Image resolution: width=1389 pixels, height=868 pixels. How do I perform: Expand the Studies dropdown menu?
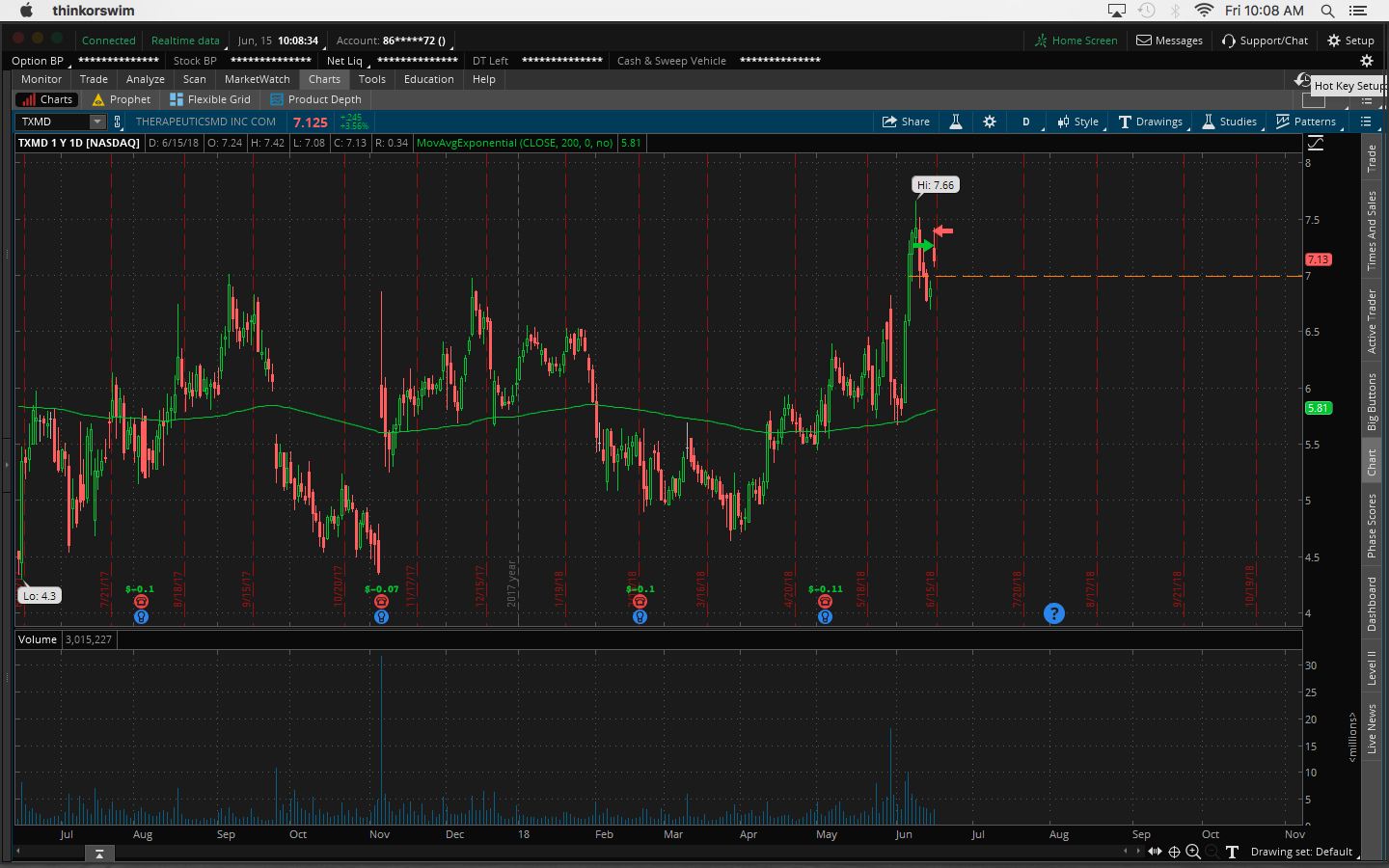tap(1229, 122)
